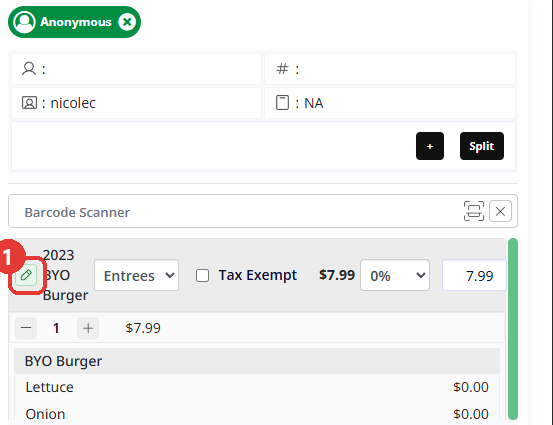Click the $7.99 quantity line total
The image size is (553, 425).
tap(143, 328)
